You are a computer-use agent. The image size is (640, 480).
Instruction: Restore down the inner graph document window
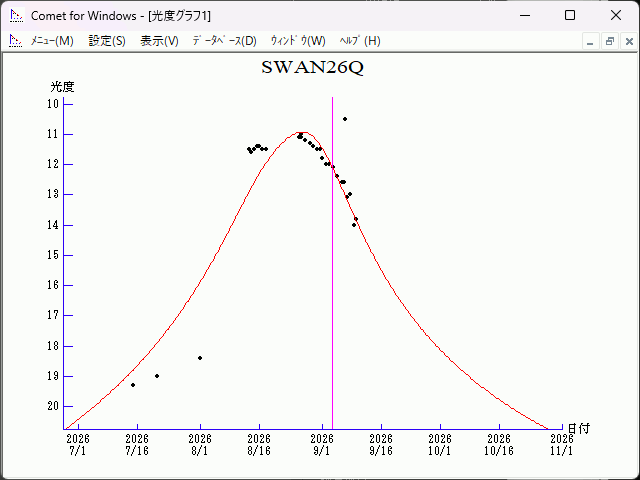click(610, 41)
